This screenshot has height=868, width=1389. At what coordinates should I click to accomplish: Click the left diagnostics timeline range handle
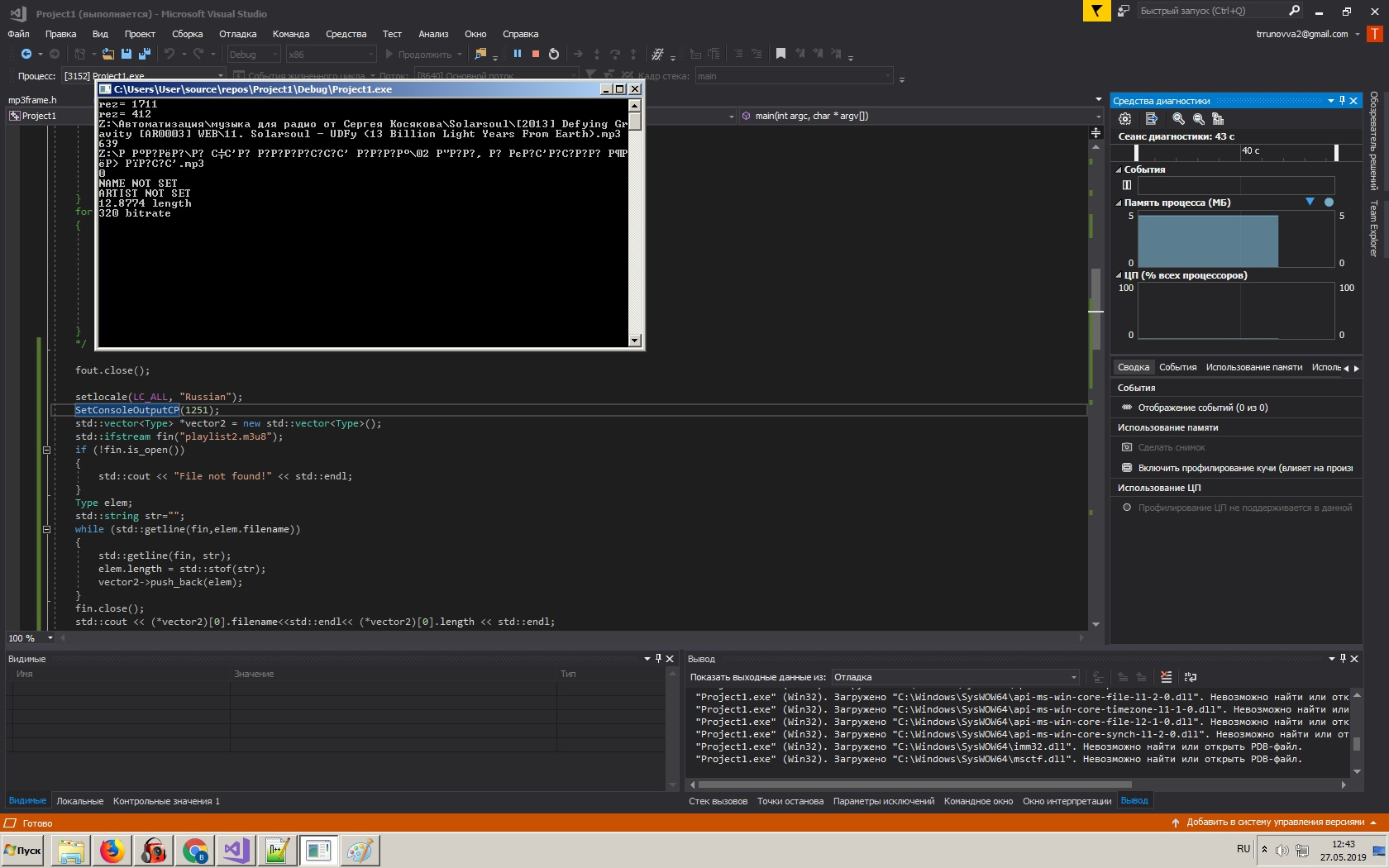[x=1136, y=153]
